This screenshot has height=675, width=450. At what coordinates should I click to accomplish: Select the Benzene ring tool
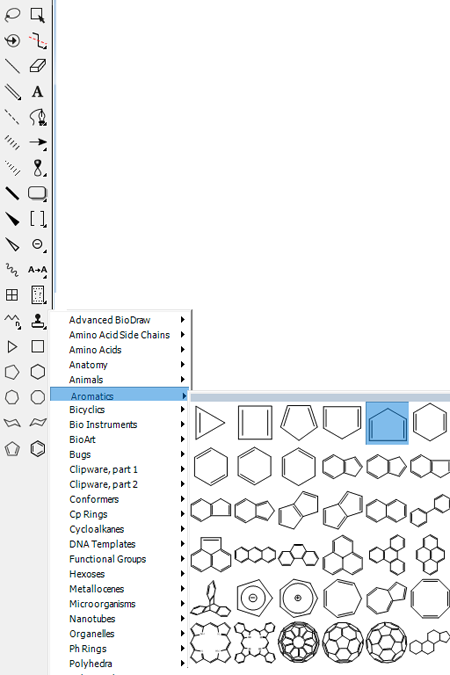pos(38,449)
